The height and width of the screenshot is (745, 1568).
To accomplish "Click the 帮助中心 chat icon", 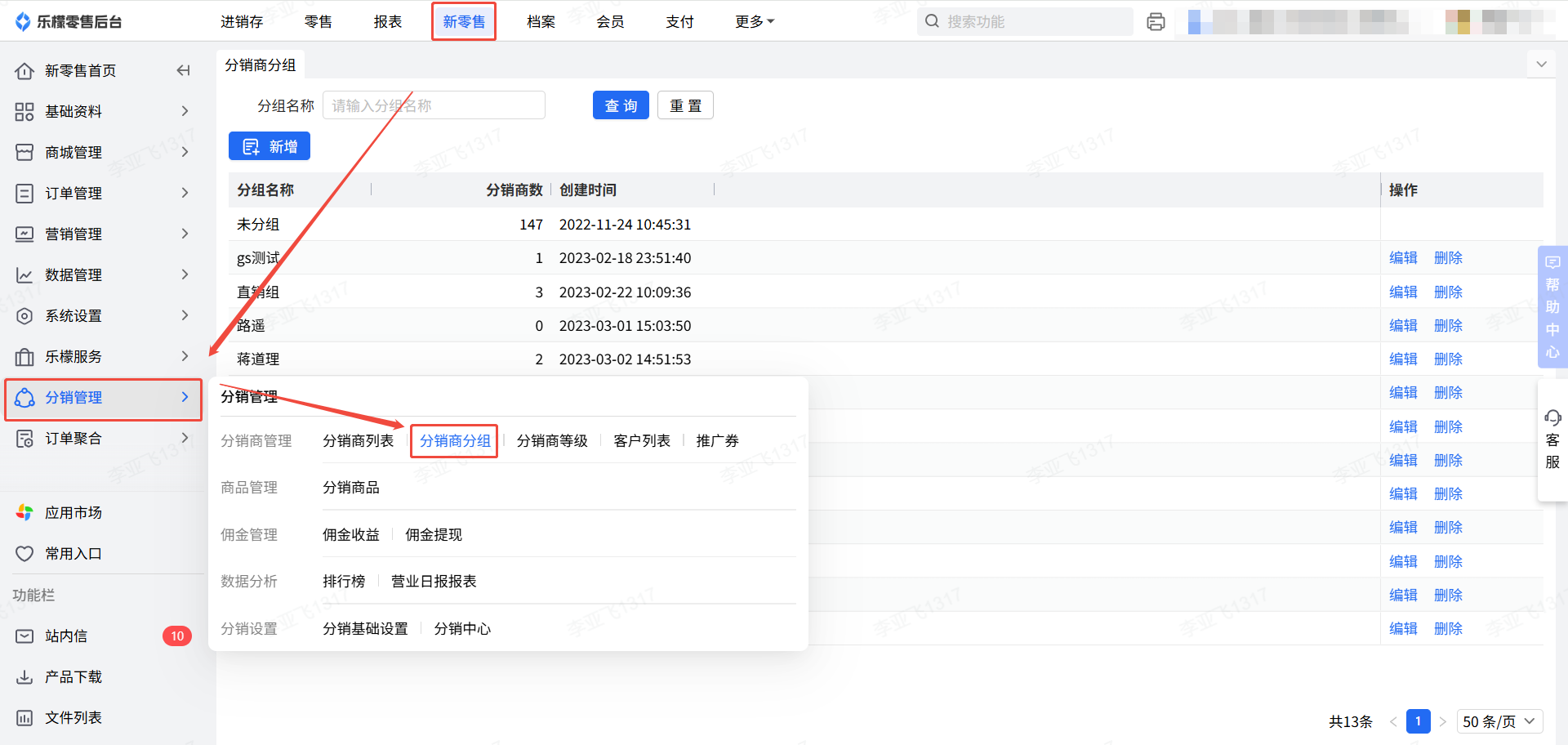I will pyautogui.click(x=1552, y=262).
